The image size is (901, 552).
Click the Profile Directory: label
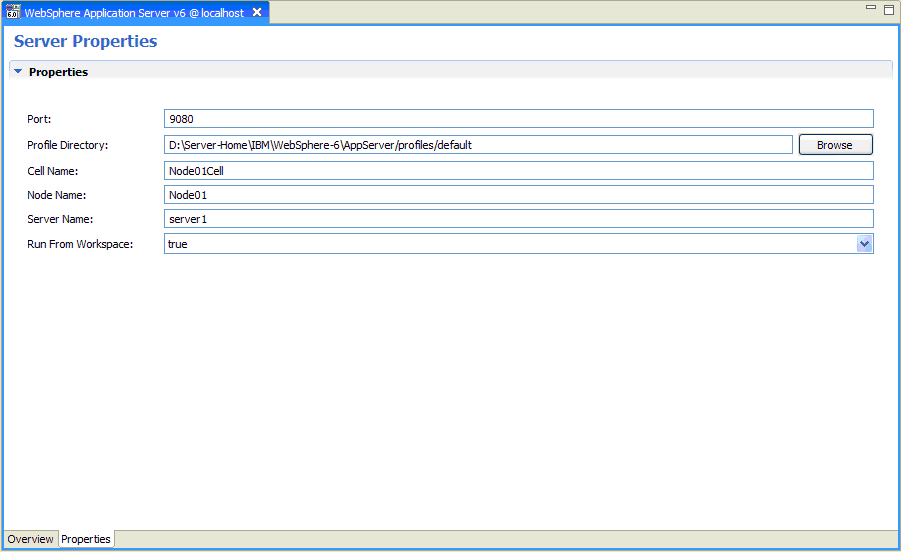(67, 145)
